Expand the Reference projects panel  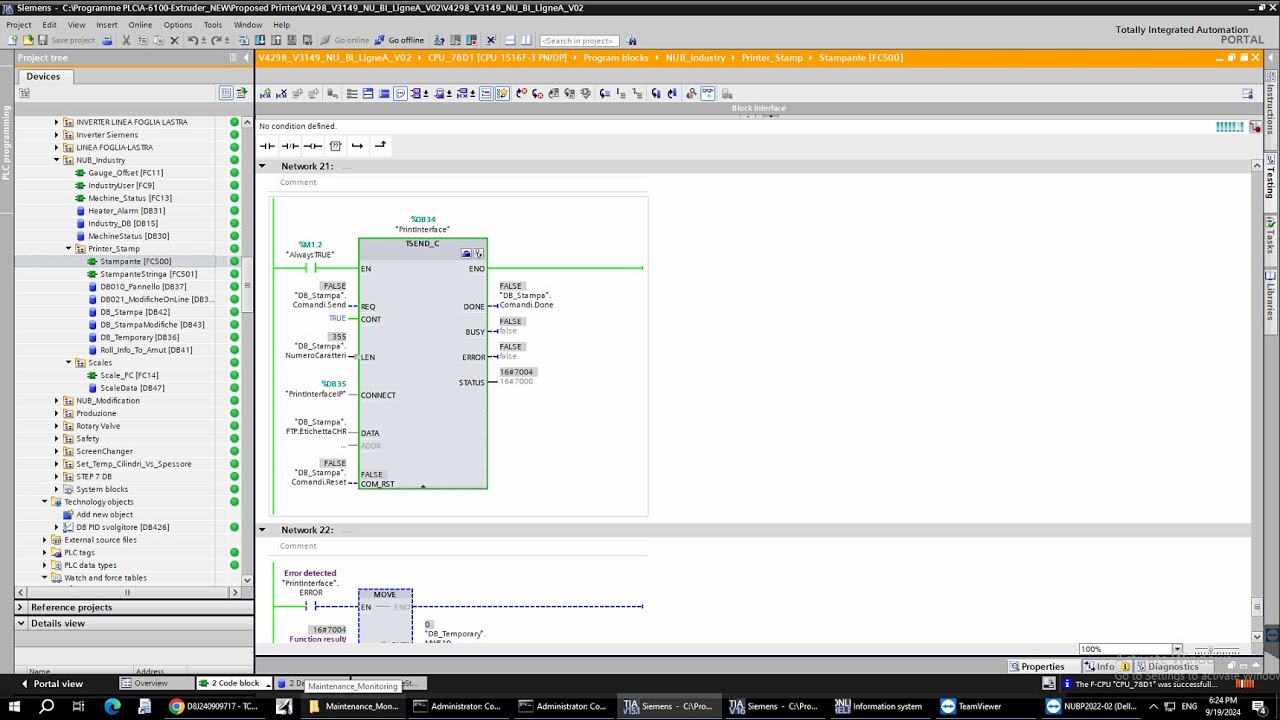[20, 607]
